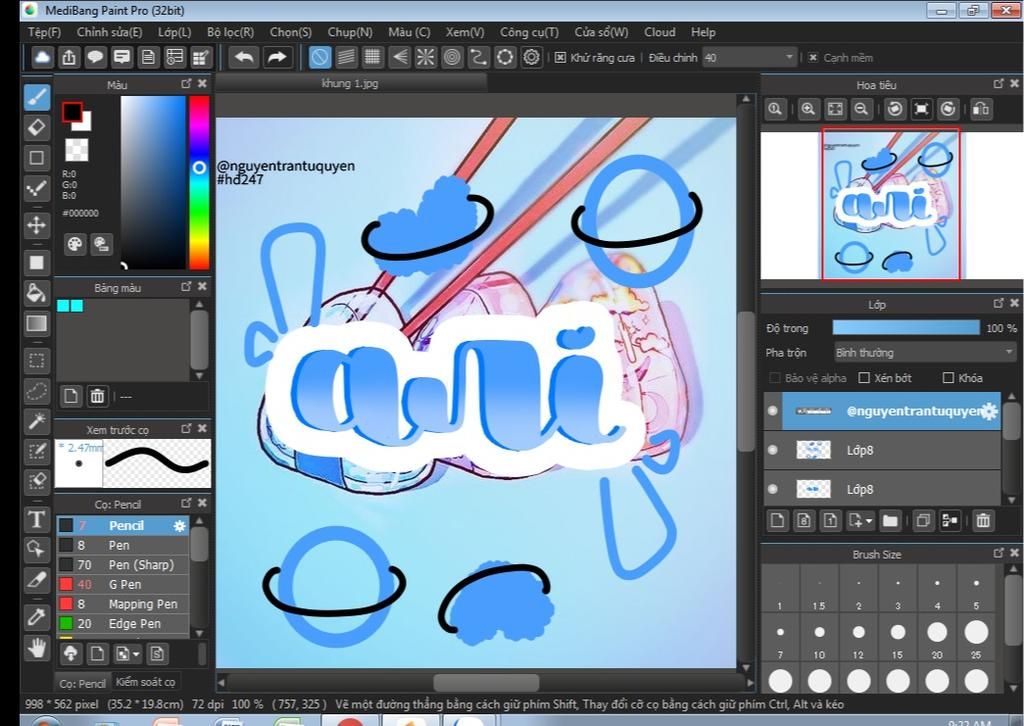Viewport: 1024px width, 726px height.
Task: Select the Pen (Sharp) brush
Action: [x=123, y=565]
